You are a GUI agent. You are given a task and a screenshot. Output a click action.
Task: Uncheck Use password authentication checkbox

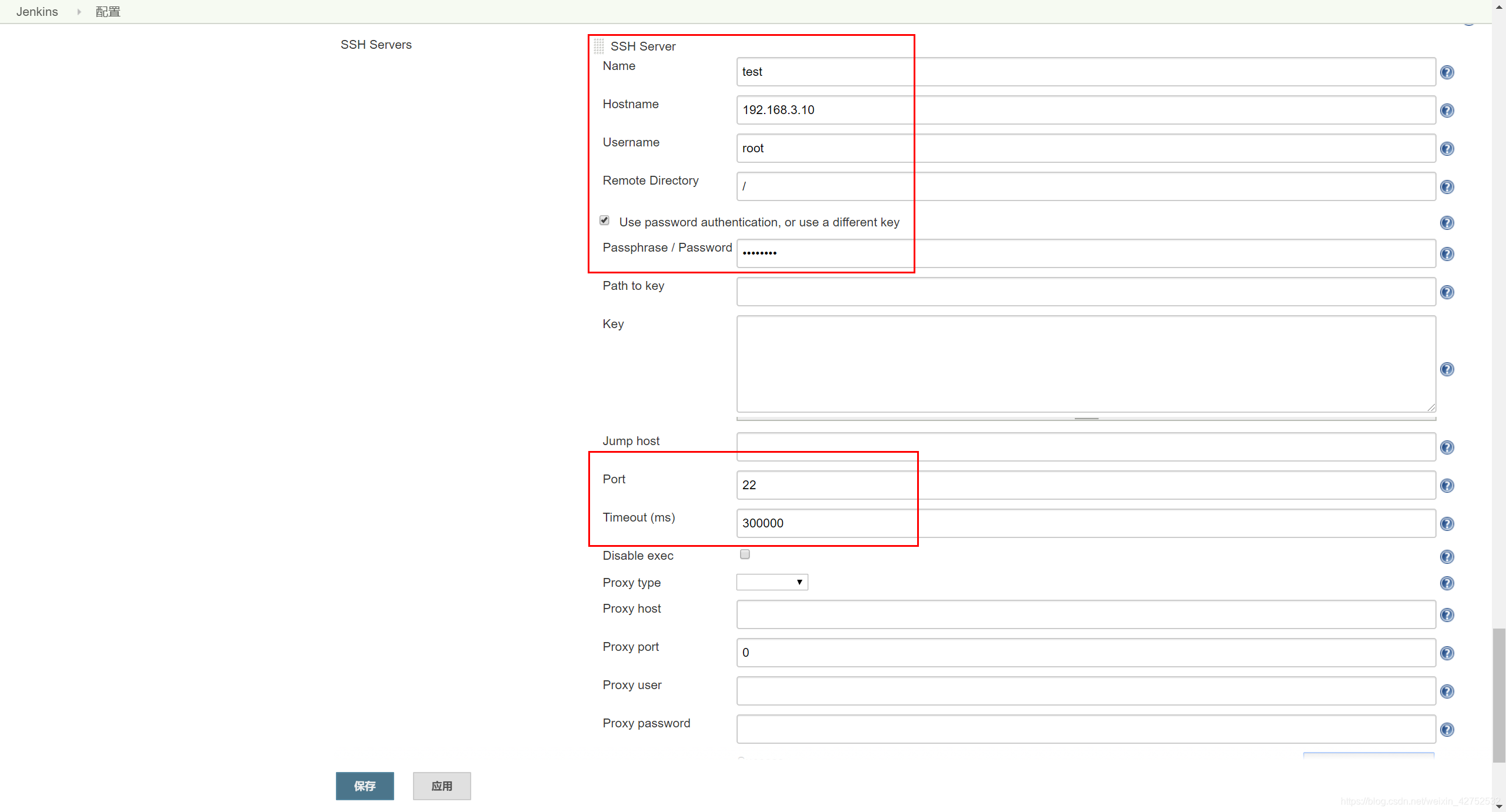[x=604, y=220]
